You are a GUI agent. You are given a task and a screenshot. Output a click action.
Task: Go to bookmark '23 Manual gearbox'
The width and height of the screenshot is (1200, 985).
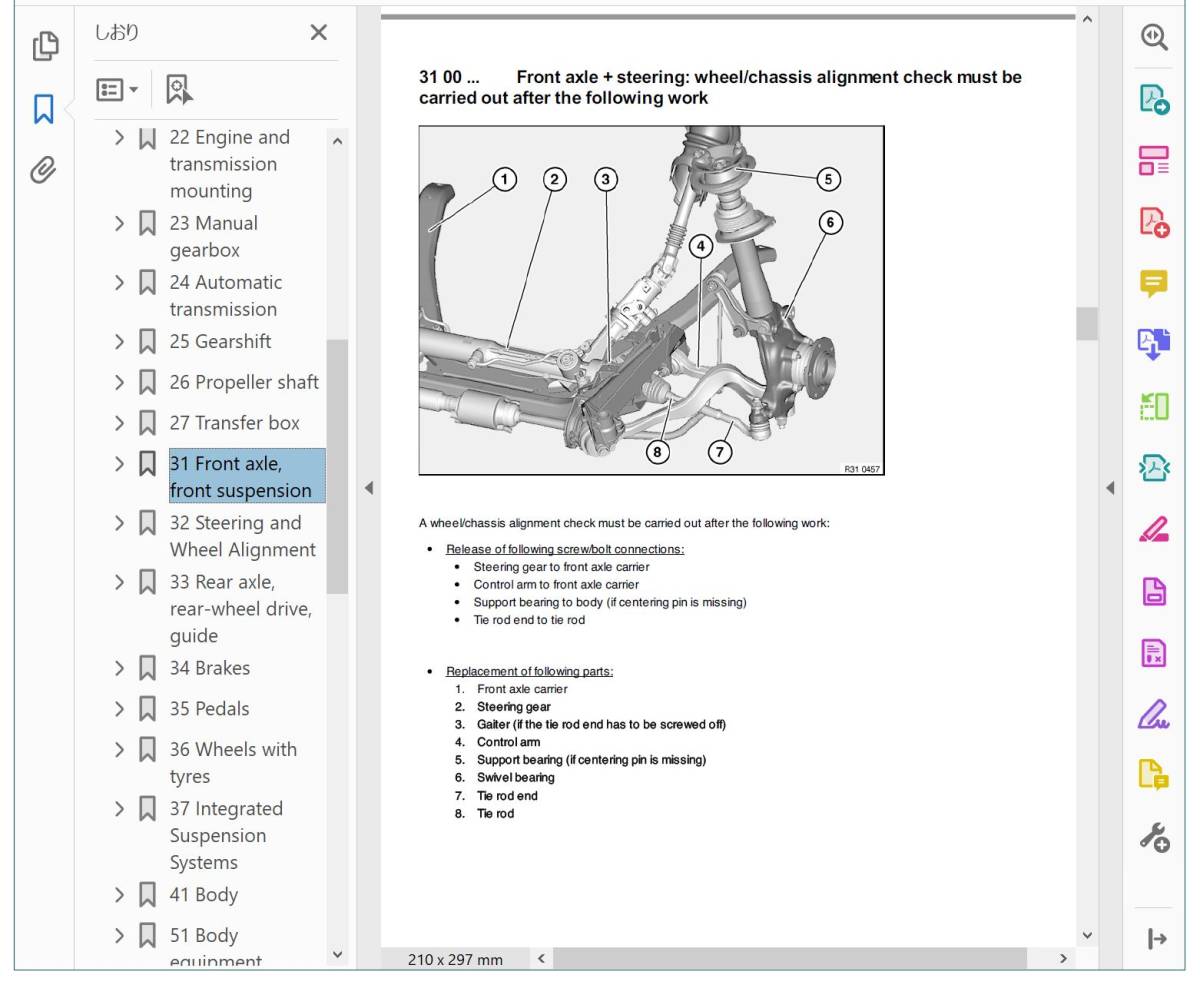[213, 236]
